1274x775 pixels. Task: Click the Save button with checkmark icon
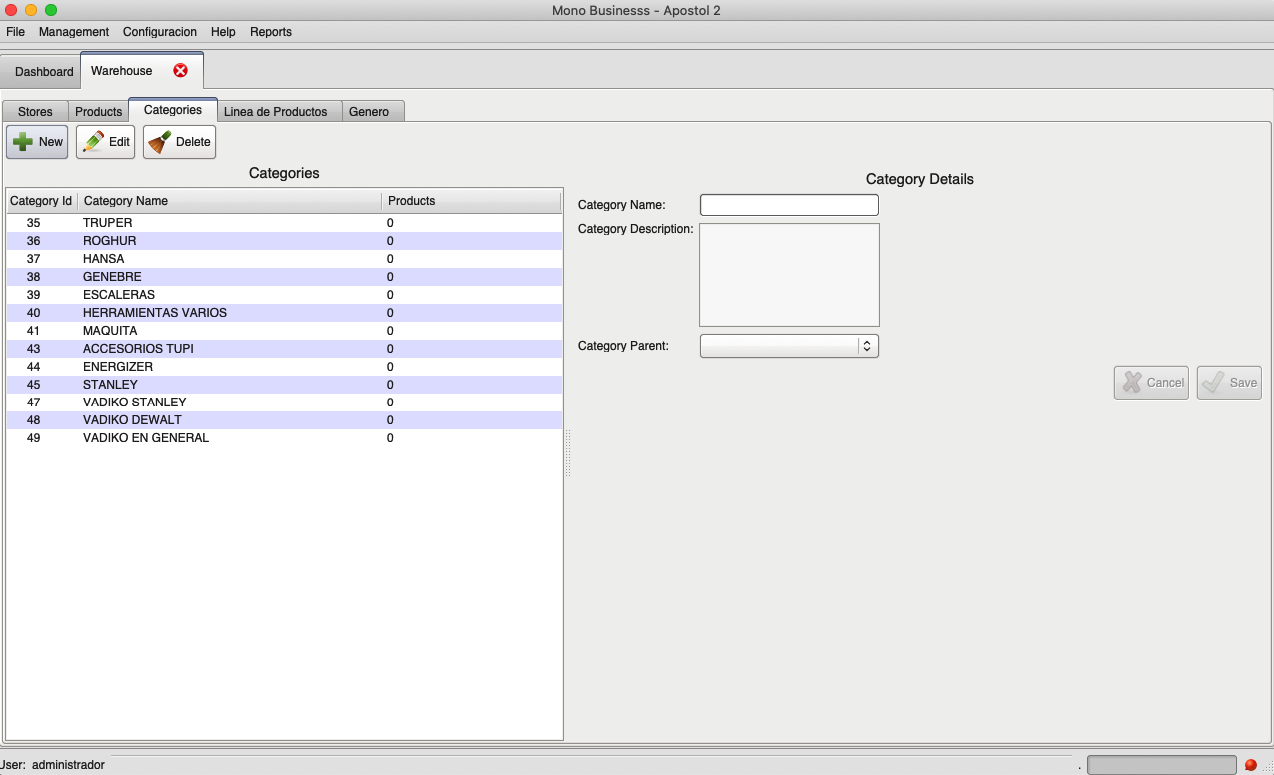tap(1229, 383)
